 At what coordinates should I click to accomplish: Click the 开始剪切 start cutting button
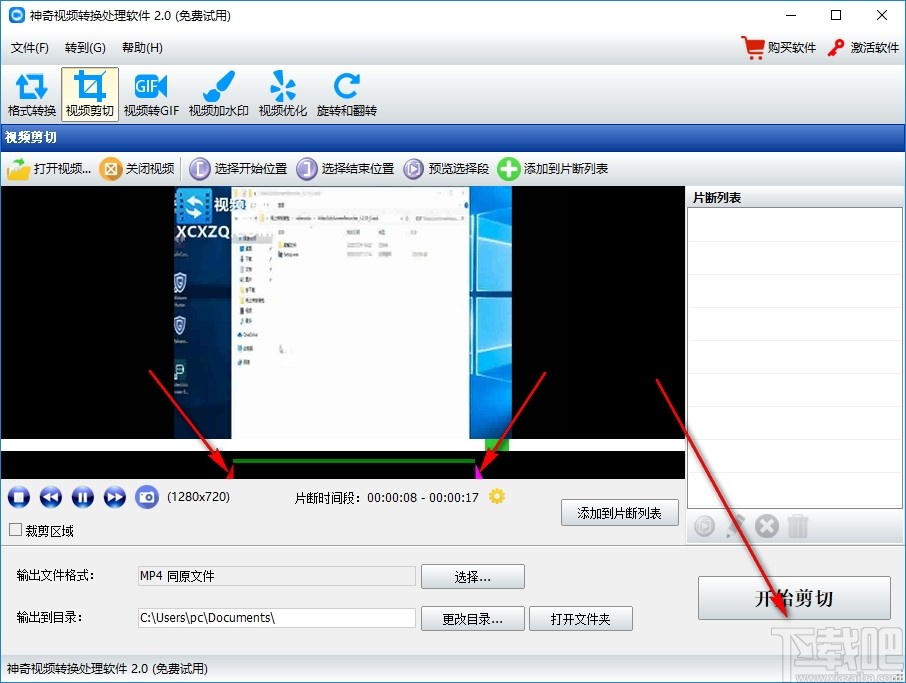coord(794,598)
